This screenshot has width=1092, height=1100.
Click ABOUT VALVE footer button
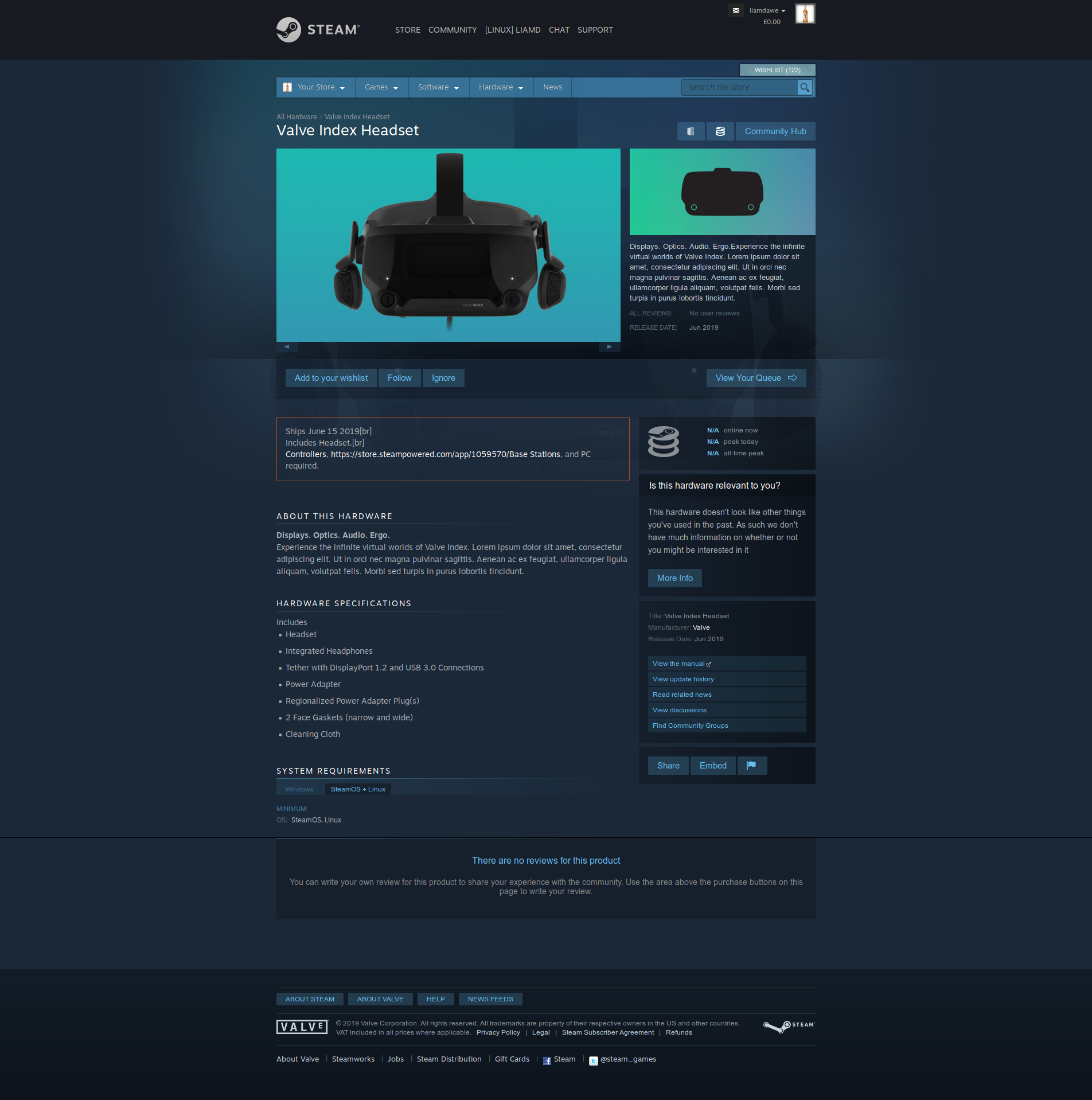[380, 999]
